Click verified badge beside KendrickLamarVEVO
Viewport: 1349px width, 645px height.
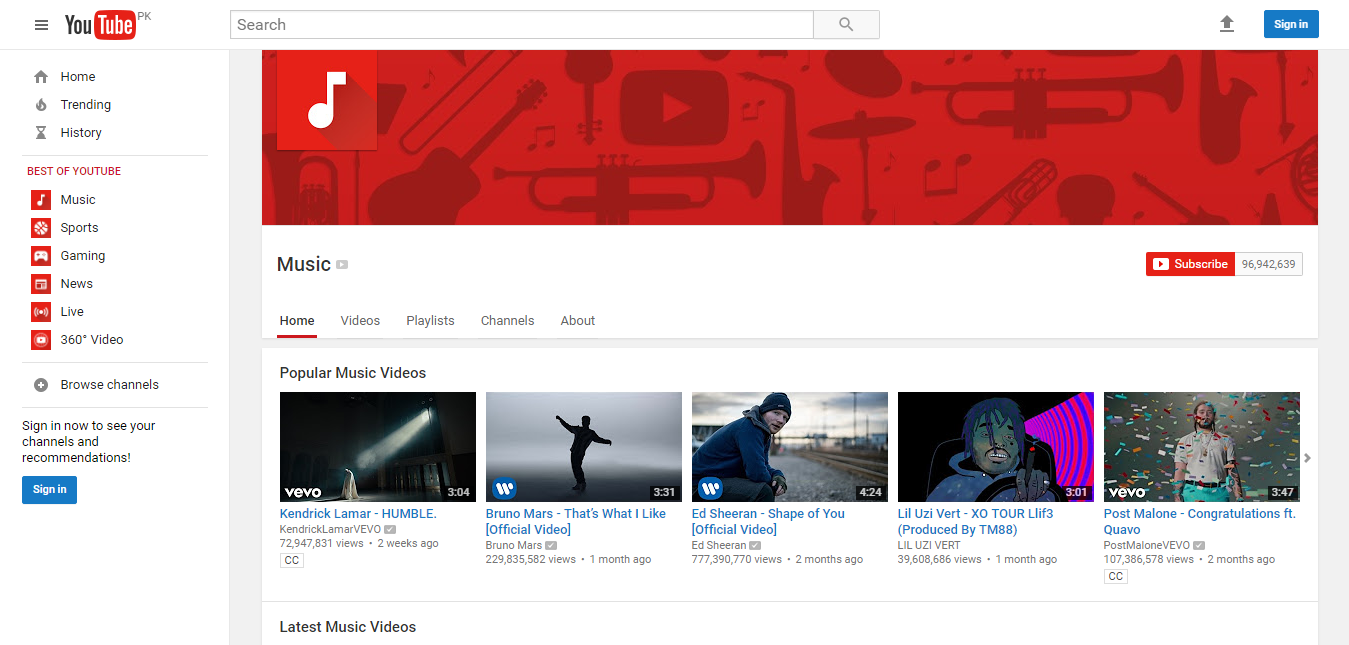(x=390, y=529)
